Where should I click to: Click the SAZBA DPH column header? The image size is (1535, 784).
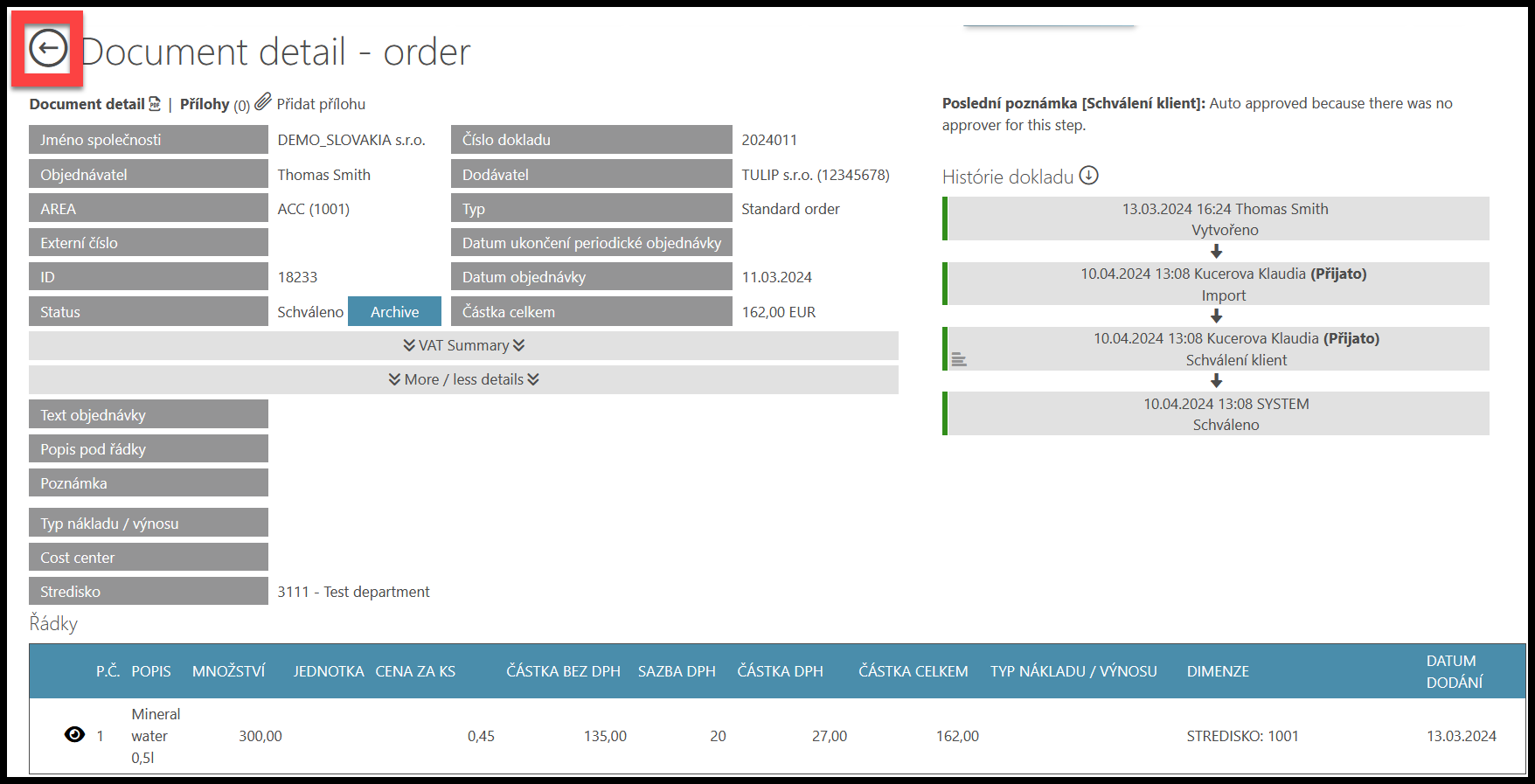coord(677,671)
